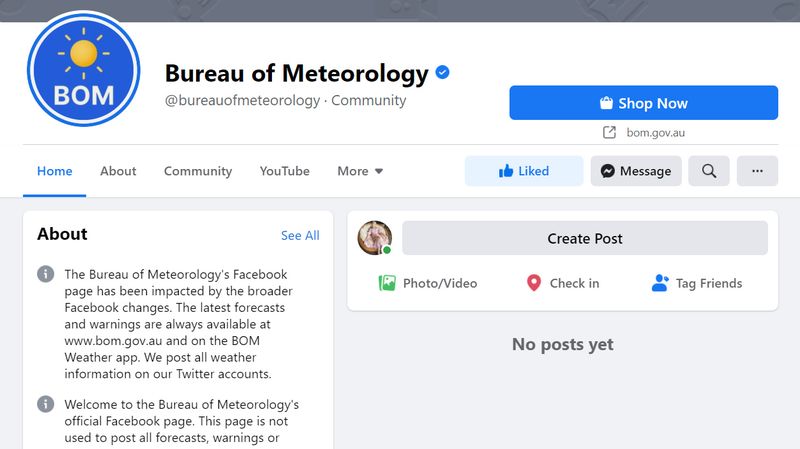Screen dimensions: 800x449
Task: Click the Shop Now button
Action: (x=643, y=103)
